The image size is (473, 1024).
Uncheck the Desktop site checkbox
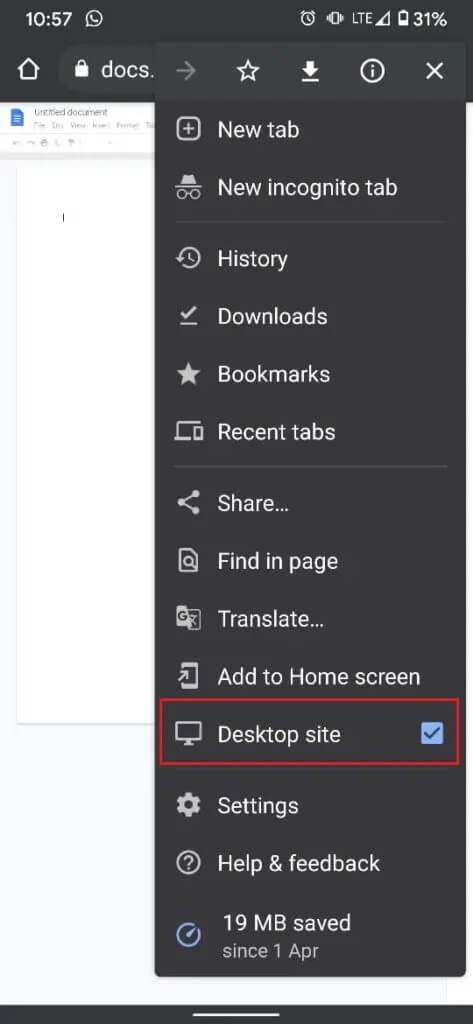(x=432, y=734)
